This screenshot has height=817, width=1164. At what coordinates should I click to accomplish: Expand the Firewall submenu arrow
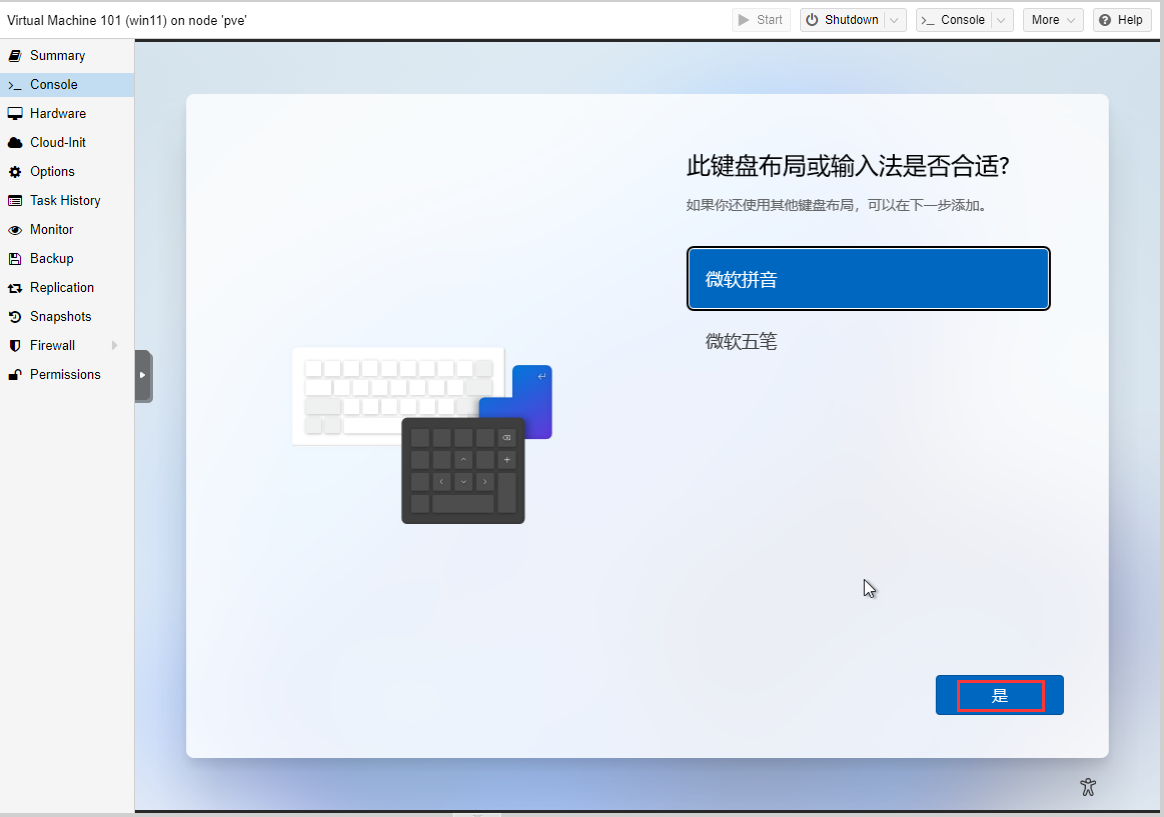tap(114, 346)
